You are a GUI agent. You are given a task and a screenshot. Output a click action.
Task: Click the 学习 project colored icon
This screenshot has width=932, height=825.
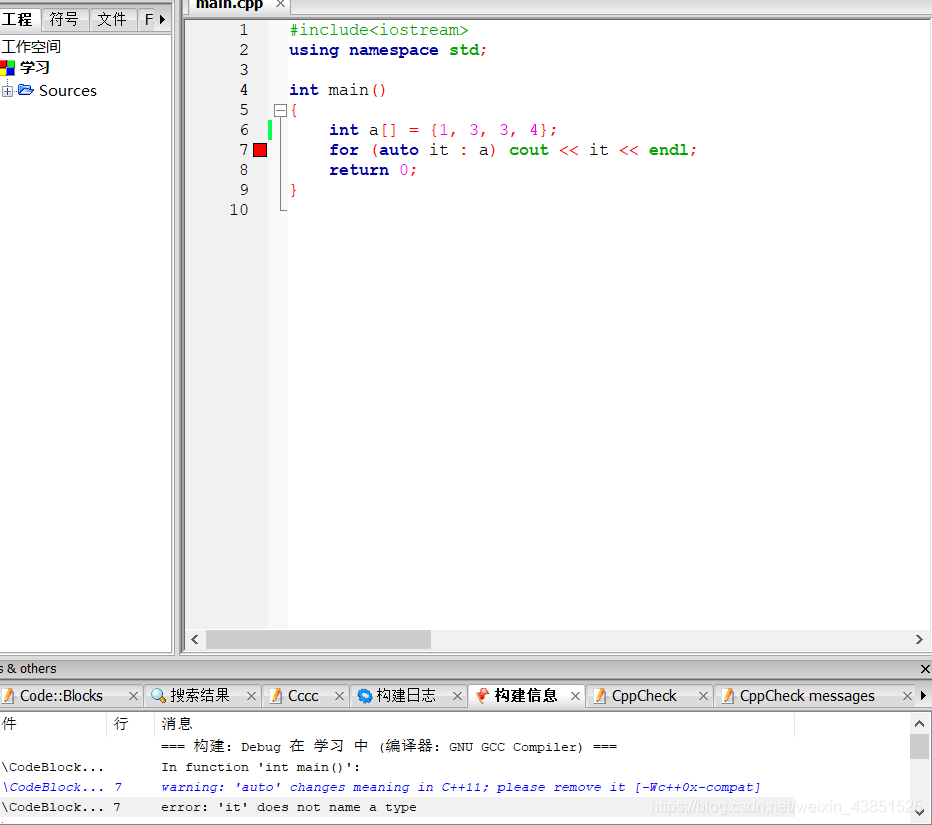[x=7, y=68]
